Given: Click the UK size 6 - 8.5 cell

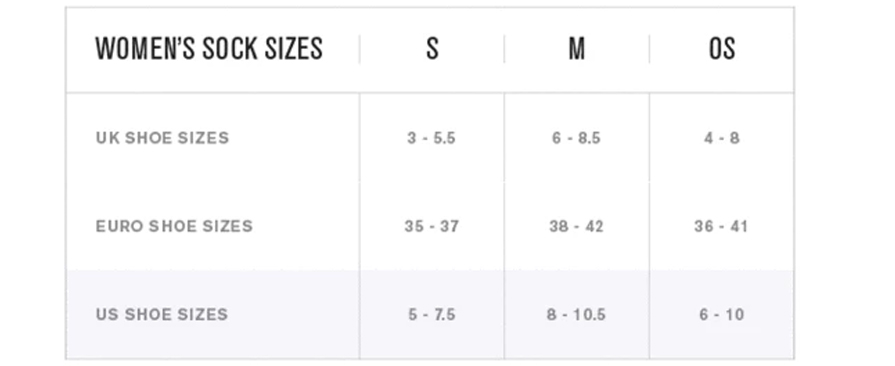Looking at the screenshot, I should pos(576,138).
